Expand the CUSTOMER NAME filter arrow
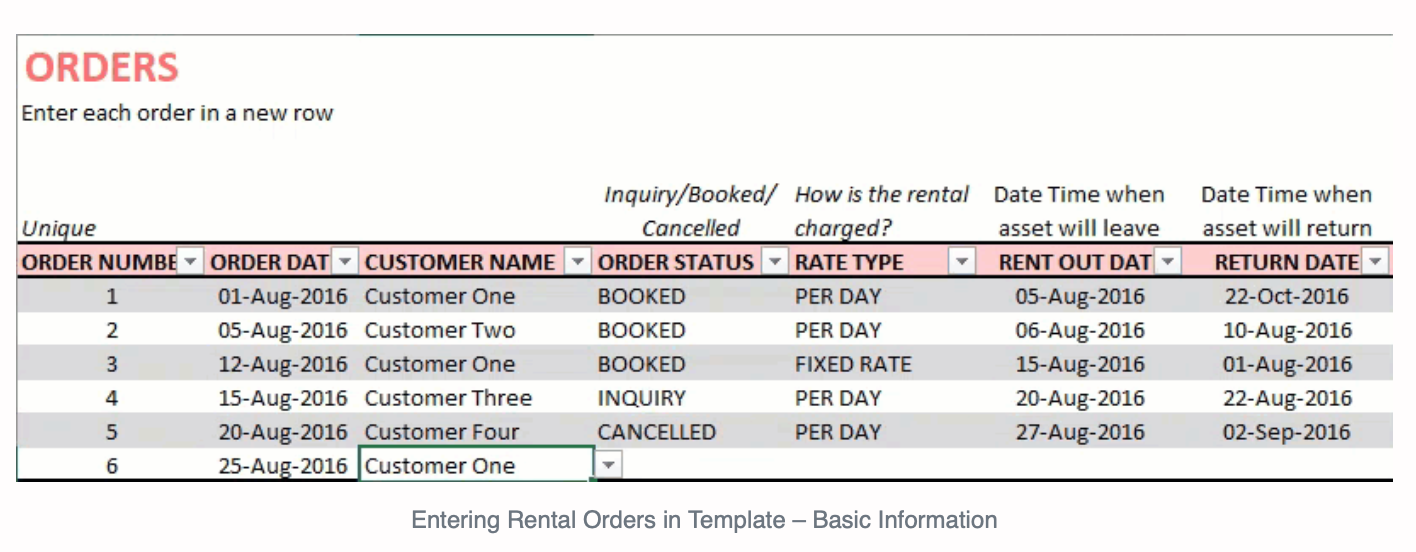Screen dimensions: 1416x552 click(577, 262)
